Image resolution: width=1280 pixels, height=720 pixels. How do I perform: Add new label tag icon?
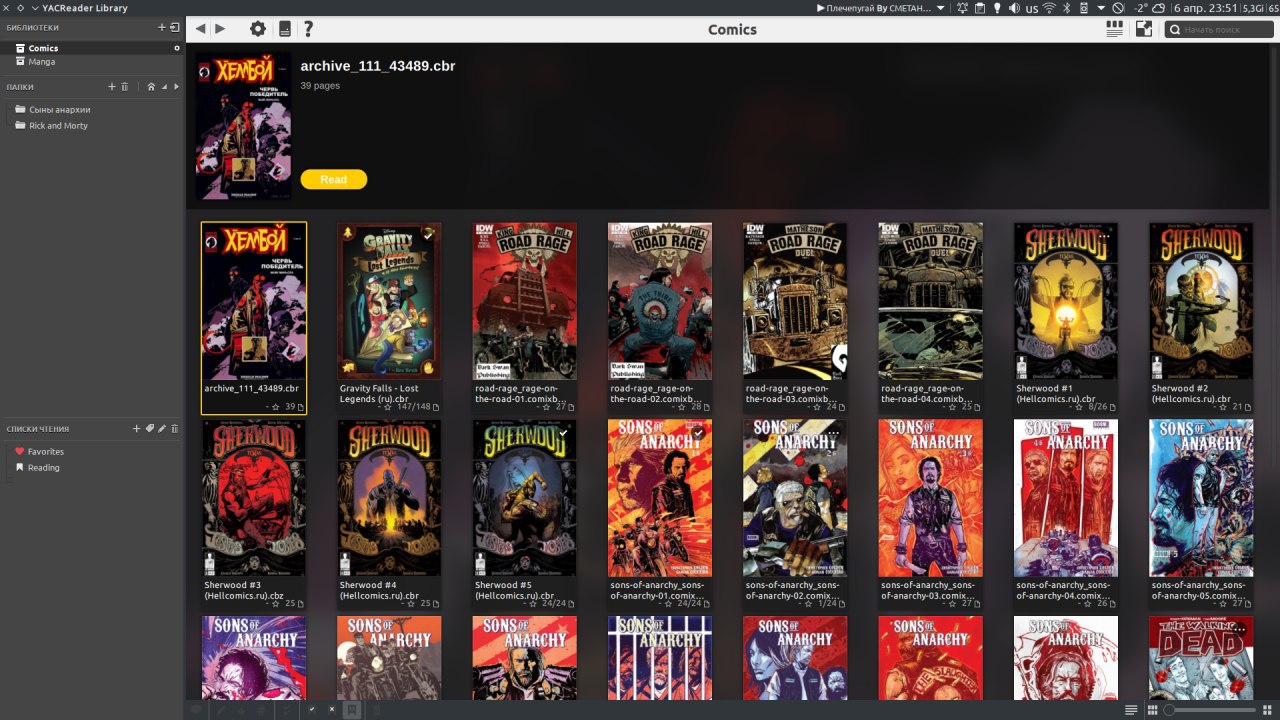click(150, 429)
